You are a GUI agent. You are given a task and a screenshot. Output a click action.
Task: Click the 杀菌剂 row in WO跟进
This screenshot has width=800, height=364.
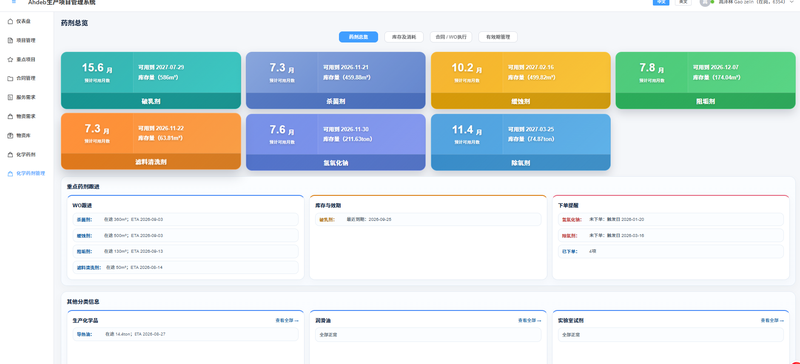pos(185,220)
